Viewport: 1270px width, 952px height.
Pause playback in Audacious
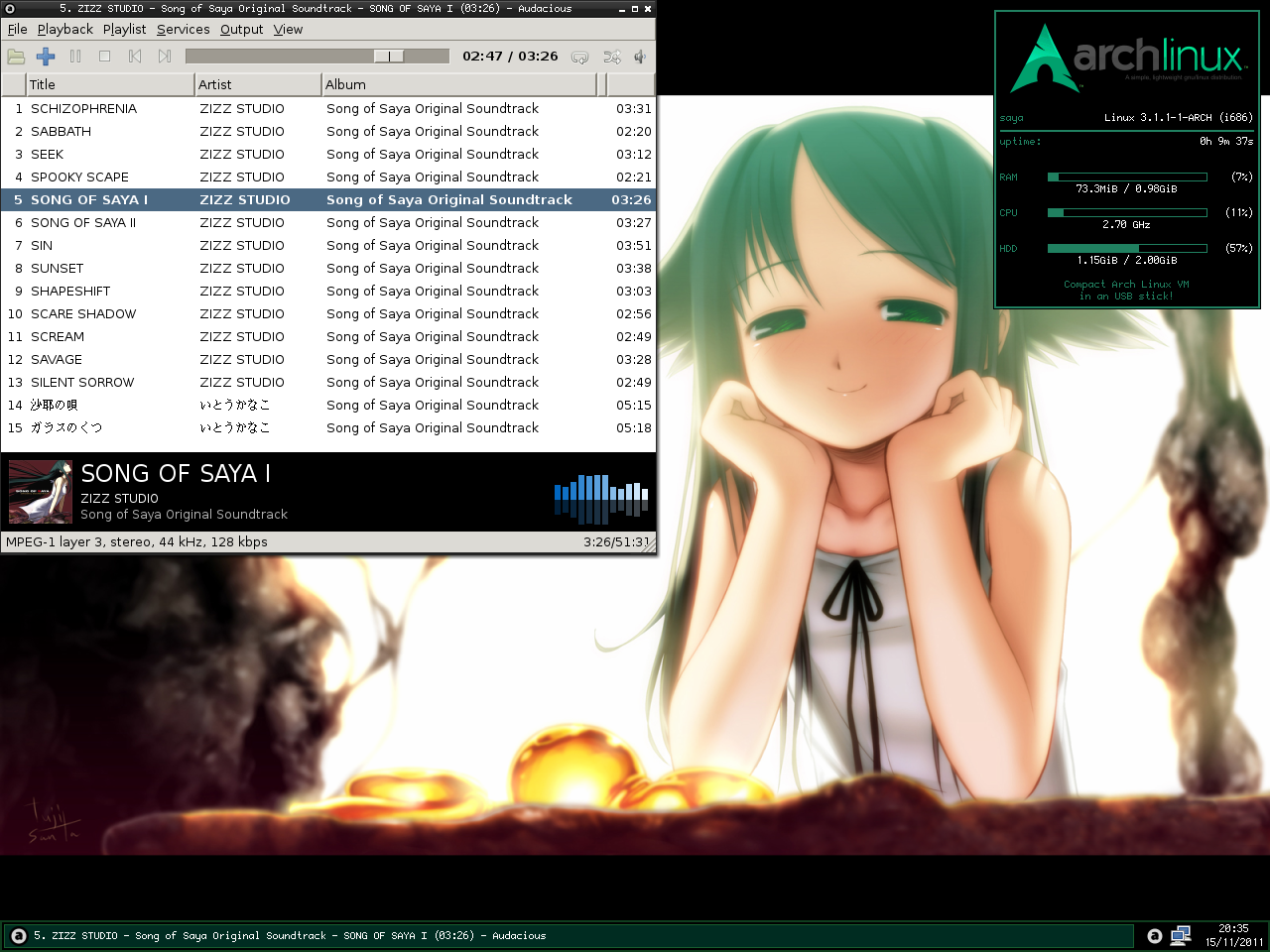[x=75, y=57]
